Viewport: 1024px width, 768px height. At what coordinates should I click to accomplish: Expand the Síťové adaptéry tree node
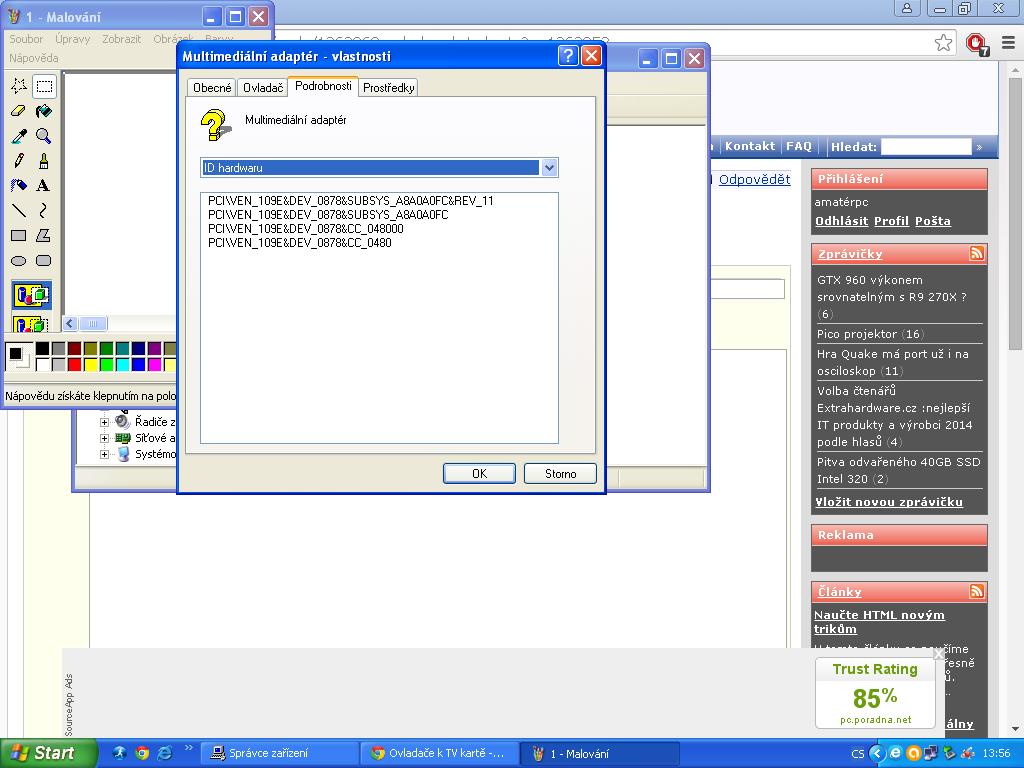tap(104, 438)
